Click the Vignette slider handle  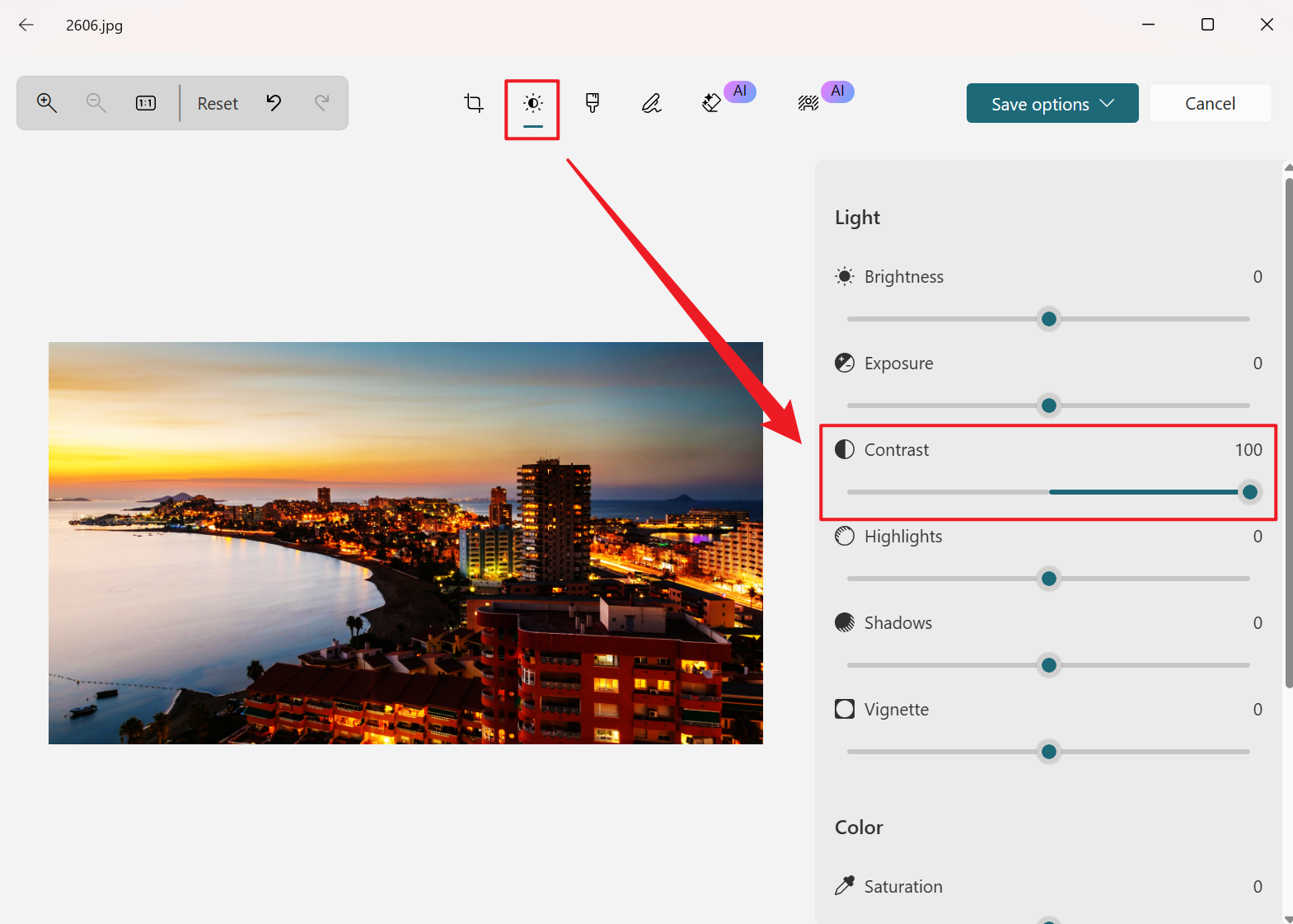(x=1048, y=752)
